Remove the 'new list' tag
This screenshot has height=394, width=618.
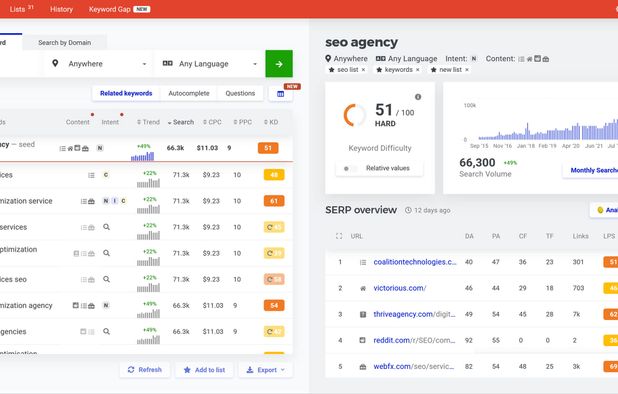tap(467, 70)
